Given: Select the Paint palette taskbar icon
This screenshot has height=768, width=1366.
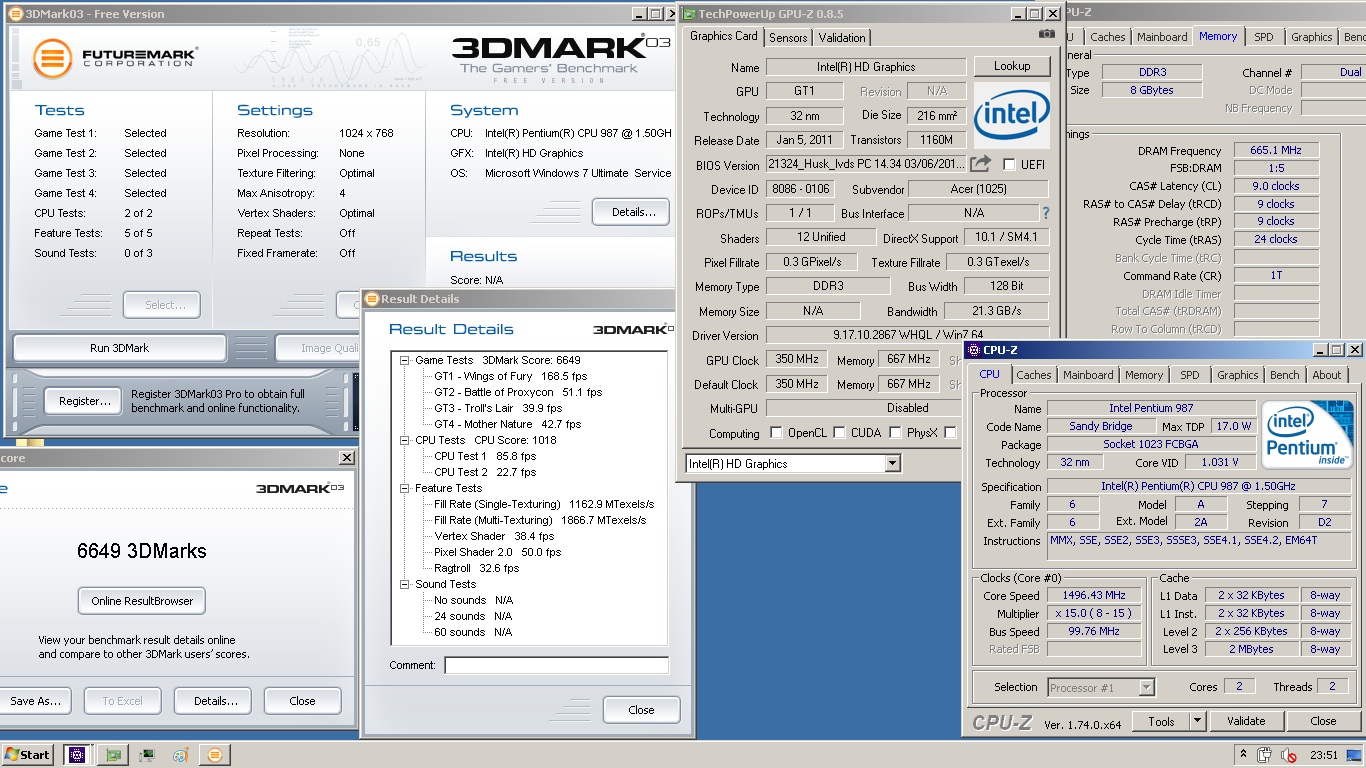Looking at the screenshot, I should tap(180, 755).
